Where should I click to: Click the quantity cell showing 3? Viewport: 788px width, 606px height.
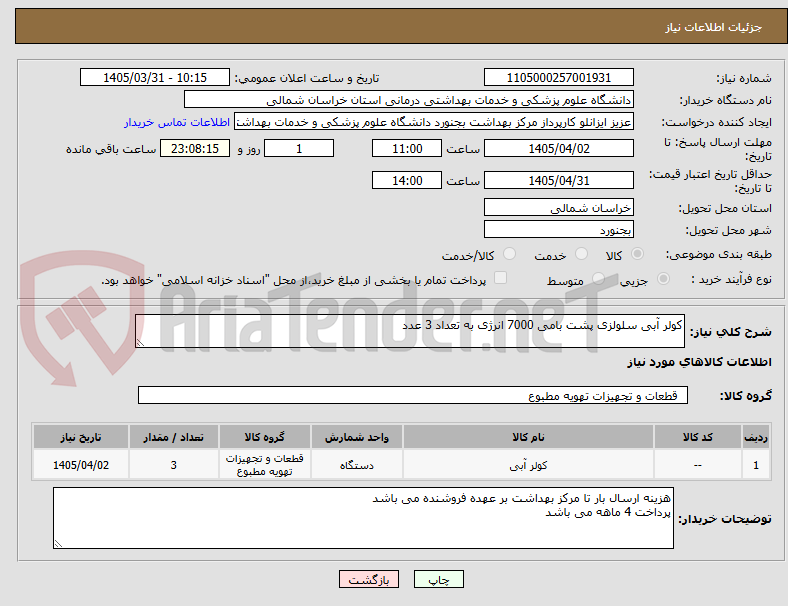173,465
